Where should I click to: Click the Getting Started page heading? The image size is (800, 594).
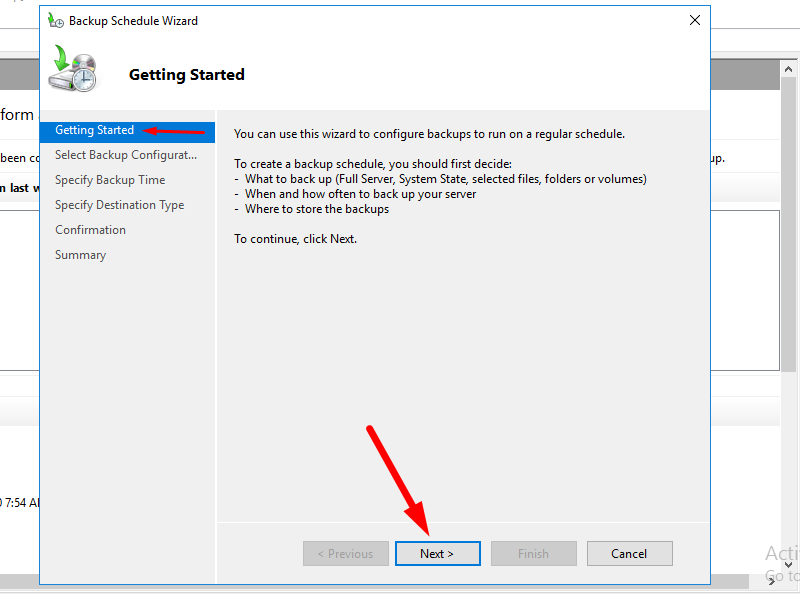pyautogui.click(x=187, y=75)
